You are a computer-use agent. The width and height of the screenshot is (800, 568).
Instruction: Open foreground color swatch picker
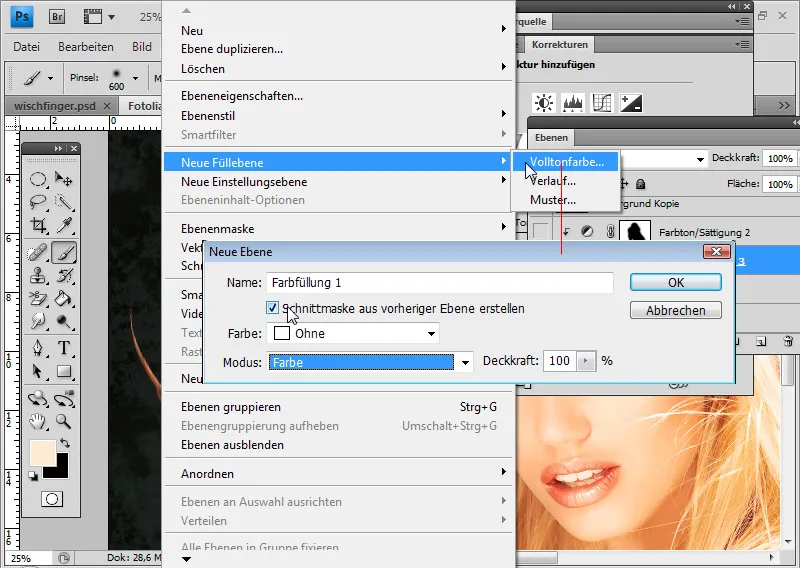pyautogui.click(x=41, y=453)
